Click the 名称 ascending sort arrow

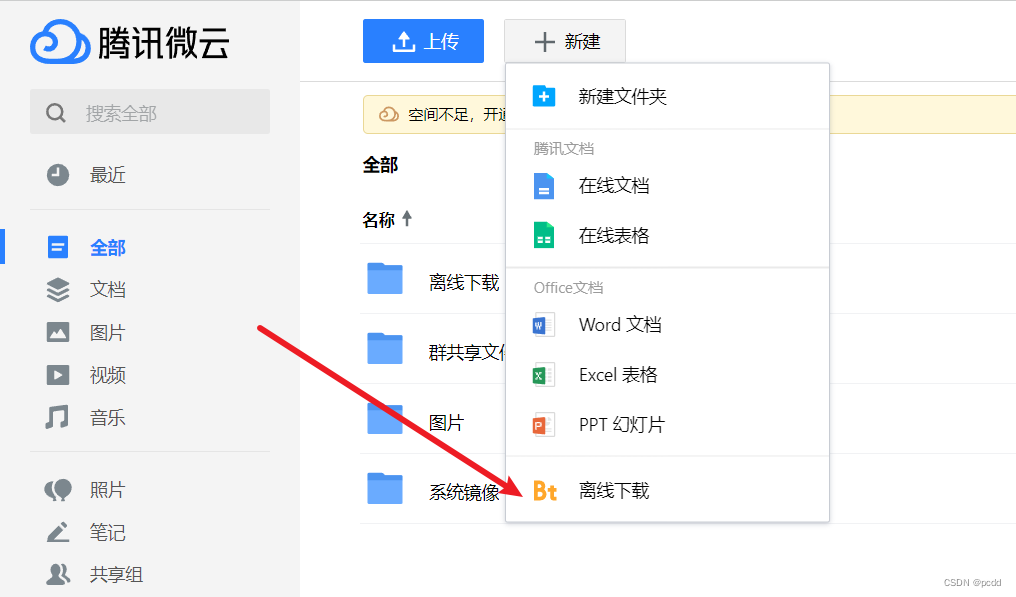(407, 218)
